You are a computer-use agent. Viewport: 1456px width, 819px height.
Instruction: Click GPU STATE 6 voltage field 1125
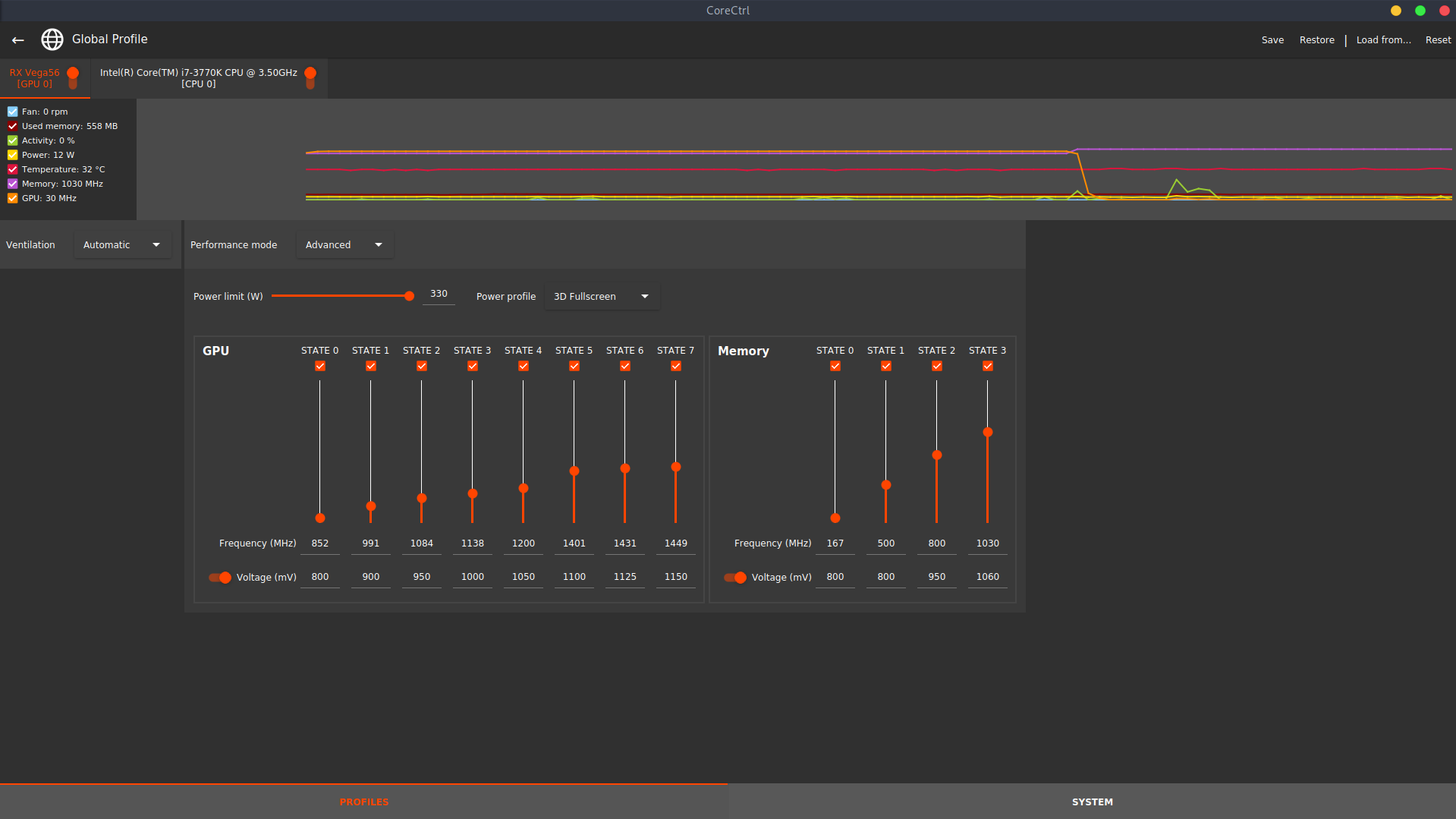(625, 578)
